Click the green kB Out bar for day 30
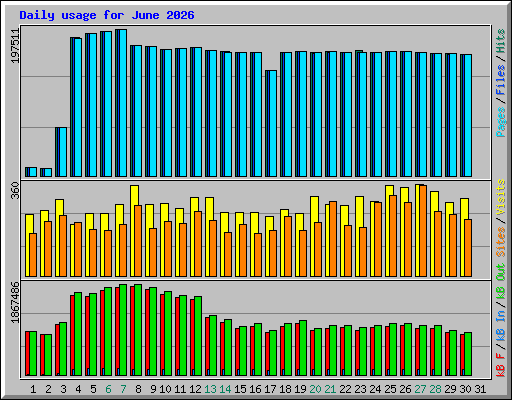This screenshot has width=512, height=400. point(468,354)
